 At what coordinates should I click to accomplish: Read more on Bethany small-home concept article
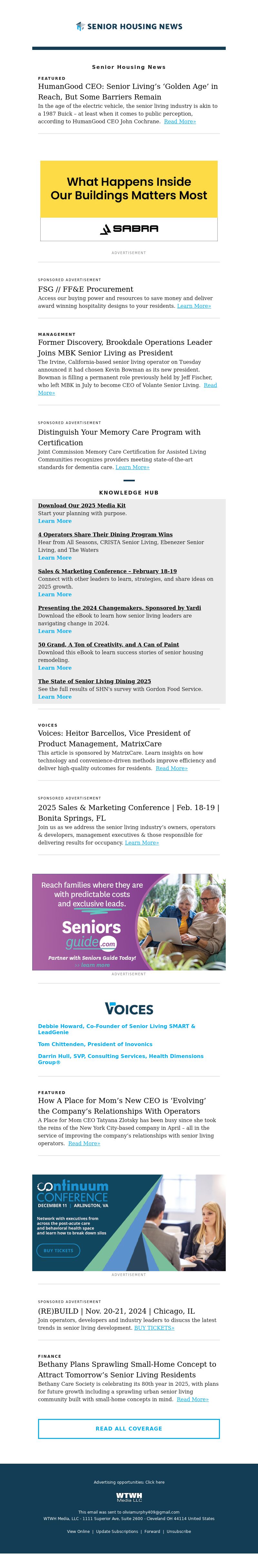click(x=192, y=1399)
